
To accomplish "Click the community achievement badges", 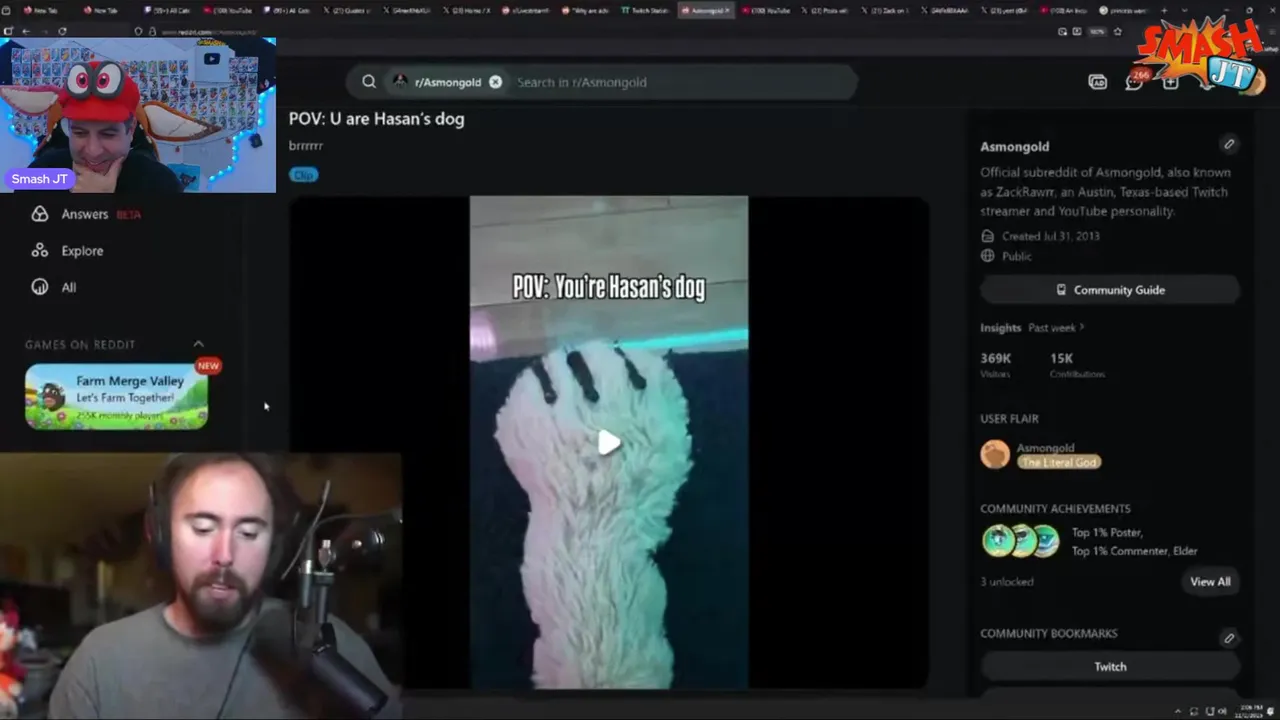I will pyautogui.click(x=1021, y=541).
